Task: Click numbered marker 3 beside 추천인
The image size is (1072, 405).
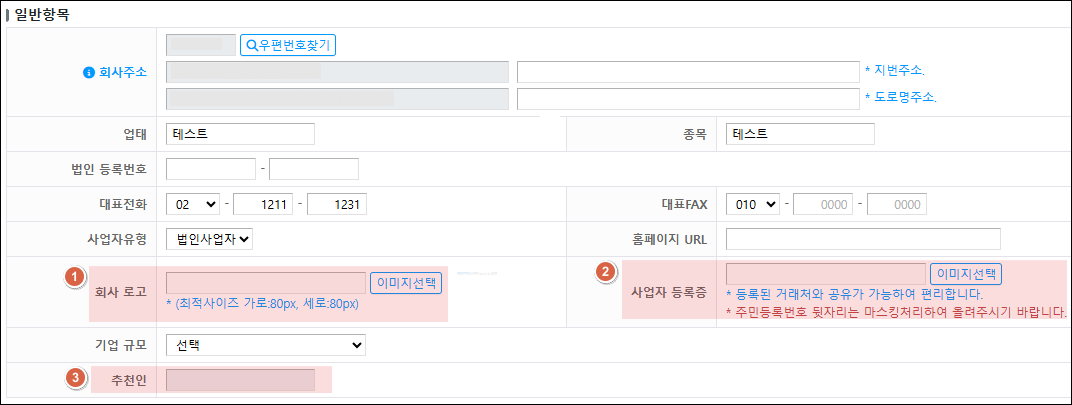Action: (x=73, y=378)
